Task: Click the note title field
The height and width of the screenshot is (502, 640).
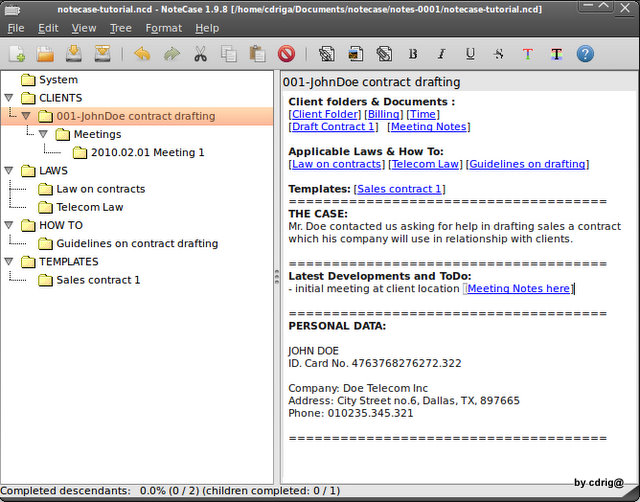Action: coord(459,82)
